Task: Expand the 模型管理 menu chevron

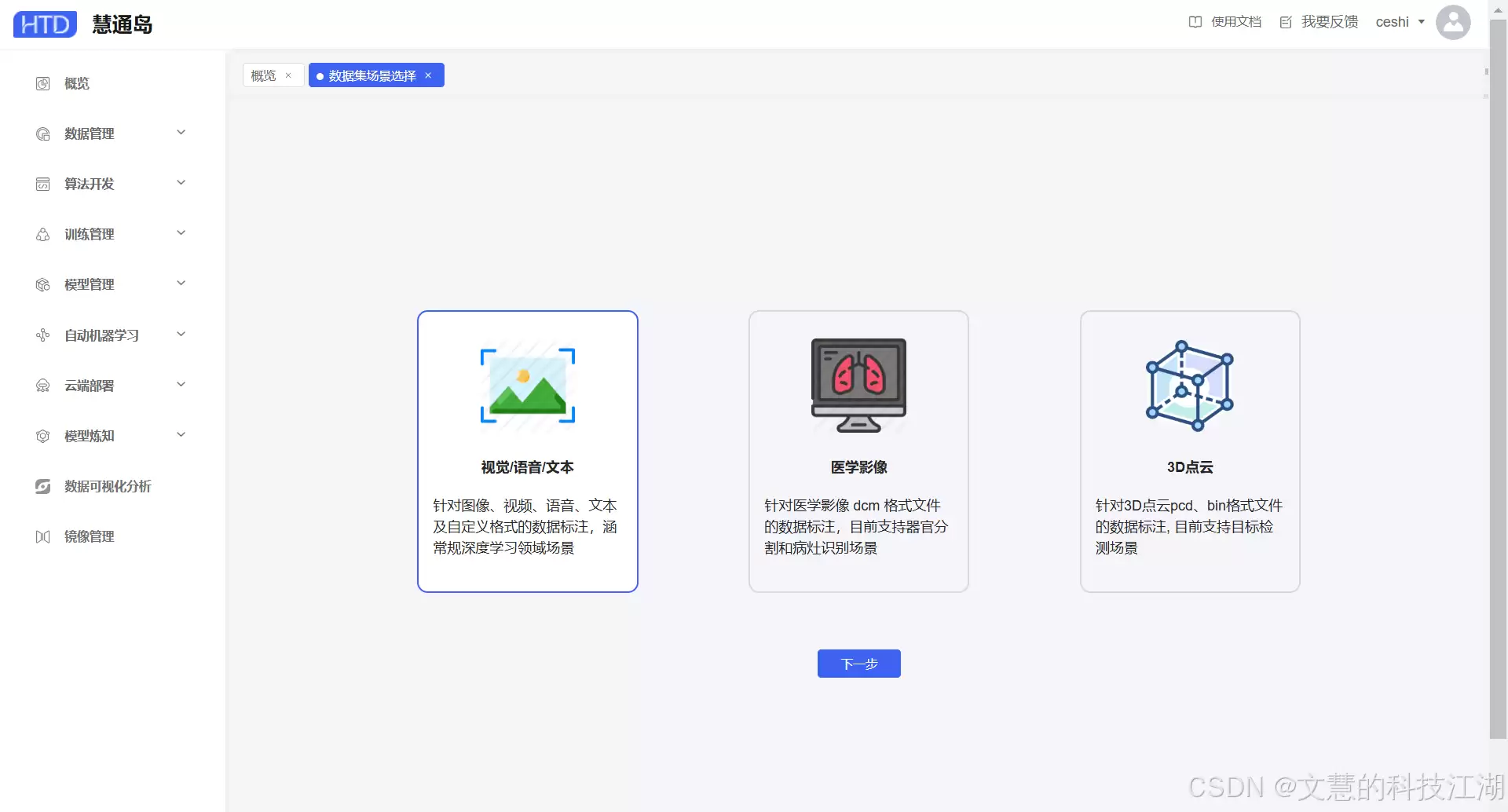Action: coord(181,283)
